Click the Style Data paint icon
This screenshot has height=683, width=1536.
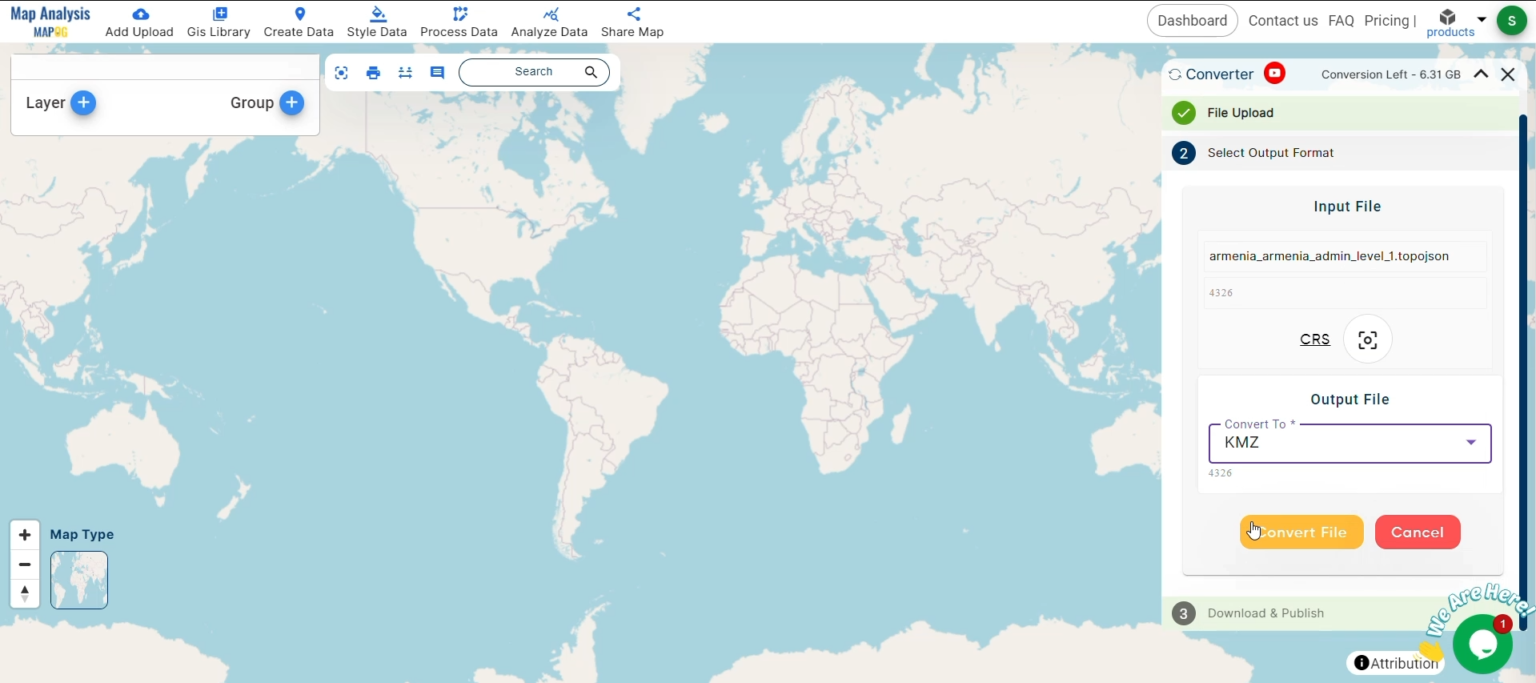[x=377, y=14]
